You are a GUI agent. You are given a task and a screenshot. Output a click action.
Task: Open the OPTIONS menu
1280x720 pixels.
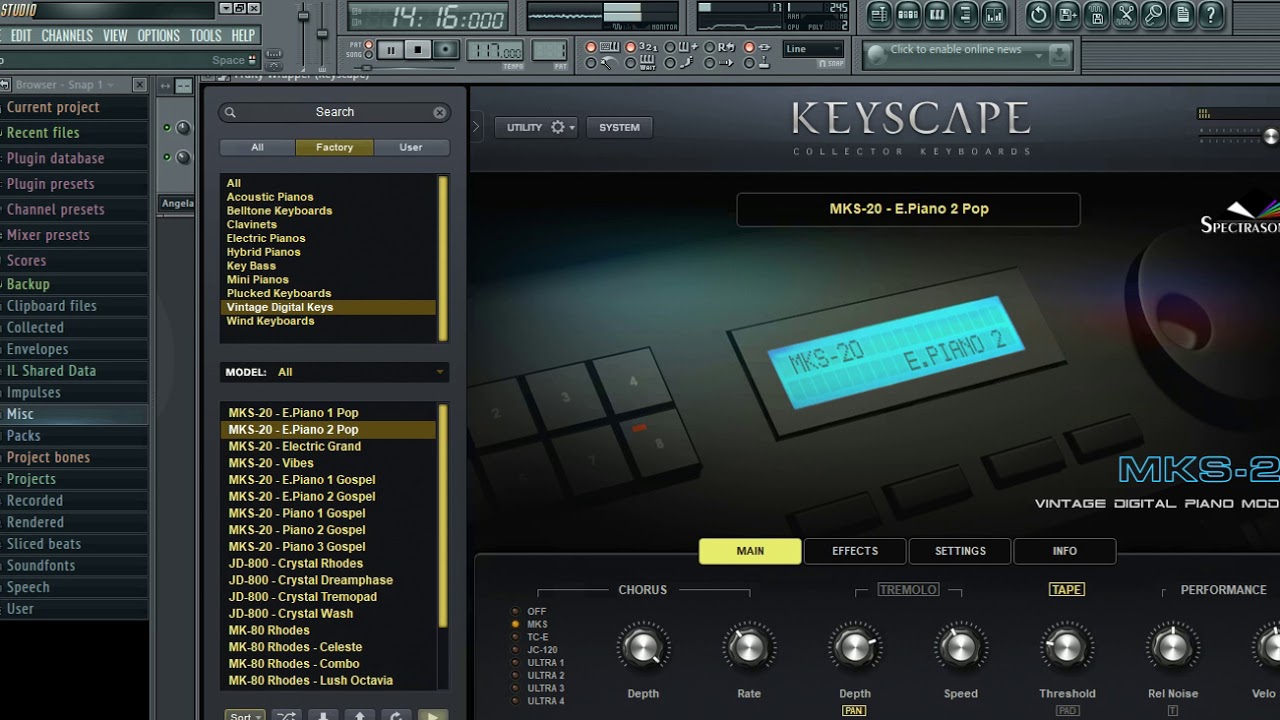[159, 35]
